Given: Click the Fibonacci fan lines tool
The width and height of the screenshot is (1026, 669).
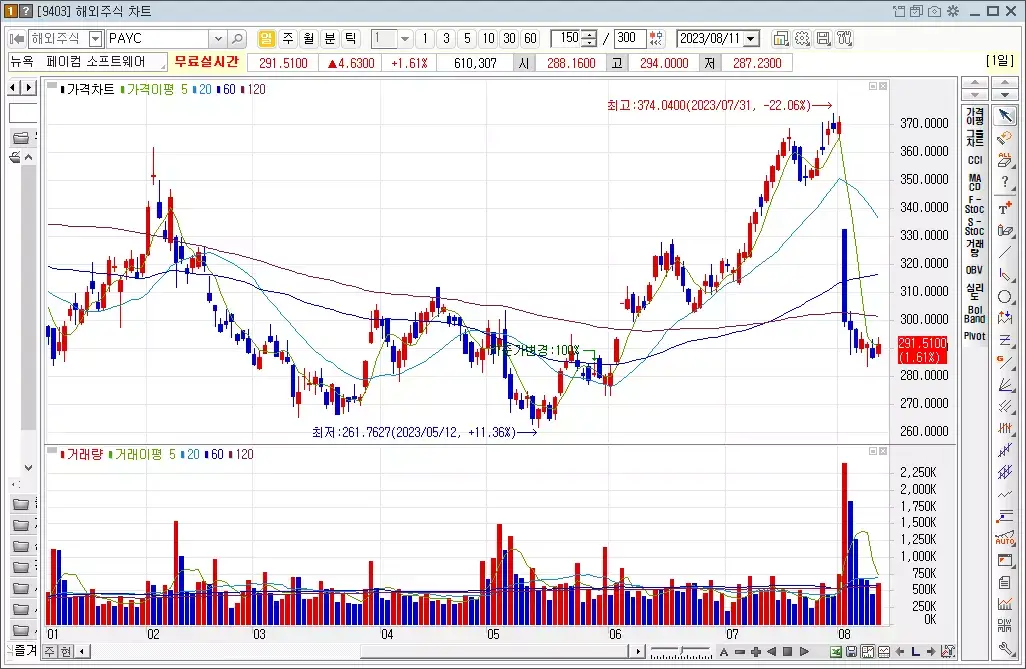Looking at the screenshot, I should (1005, 384).
